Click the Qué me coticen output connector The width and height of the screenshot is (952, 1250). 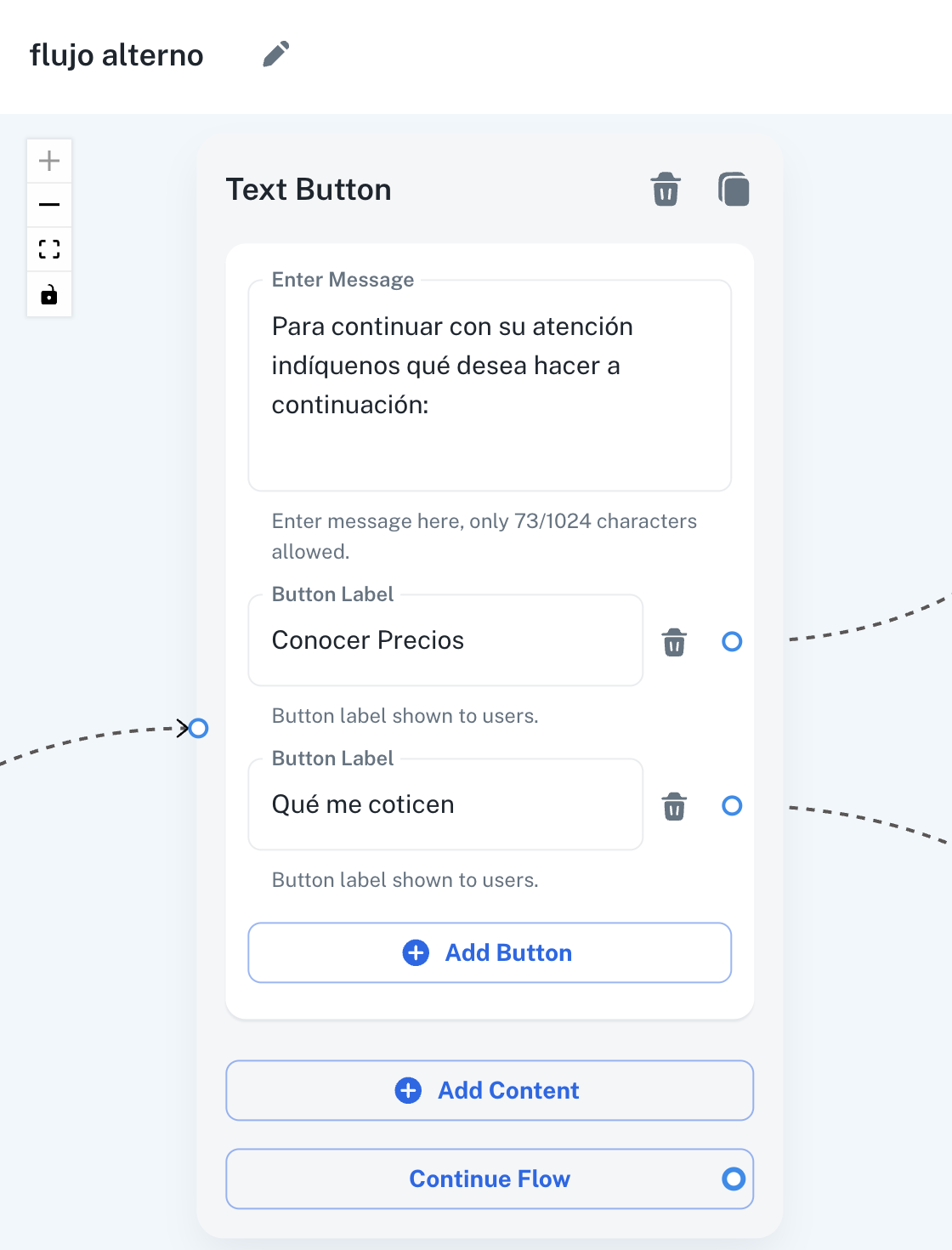732,805
